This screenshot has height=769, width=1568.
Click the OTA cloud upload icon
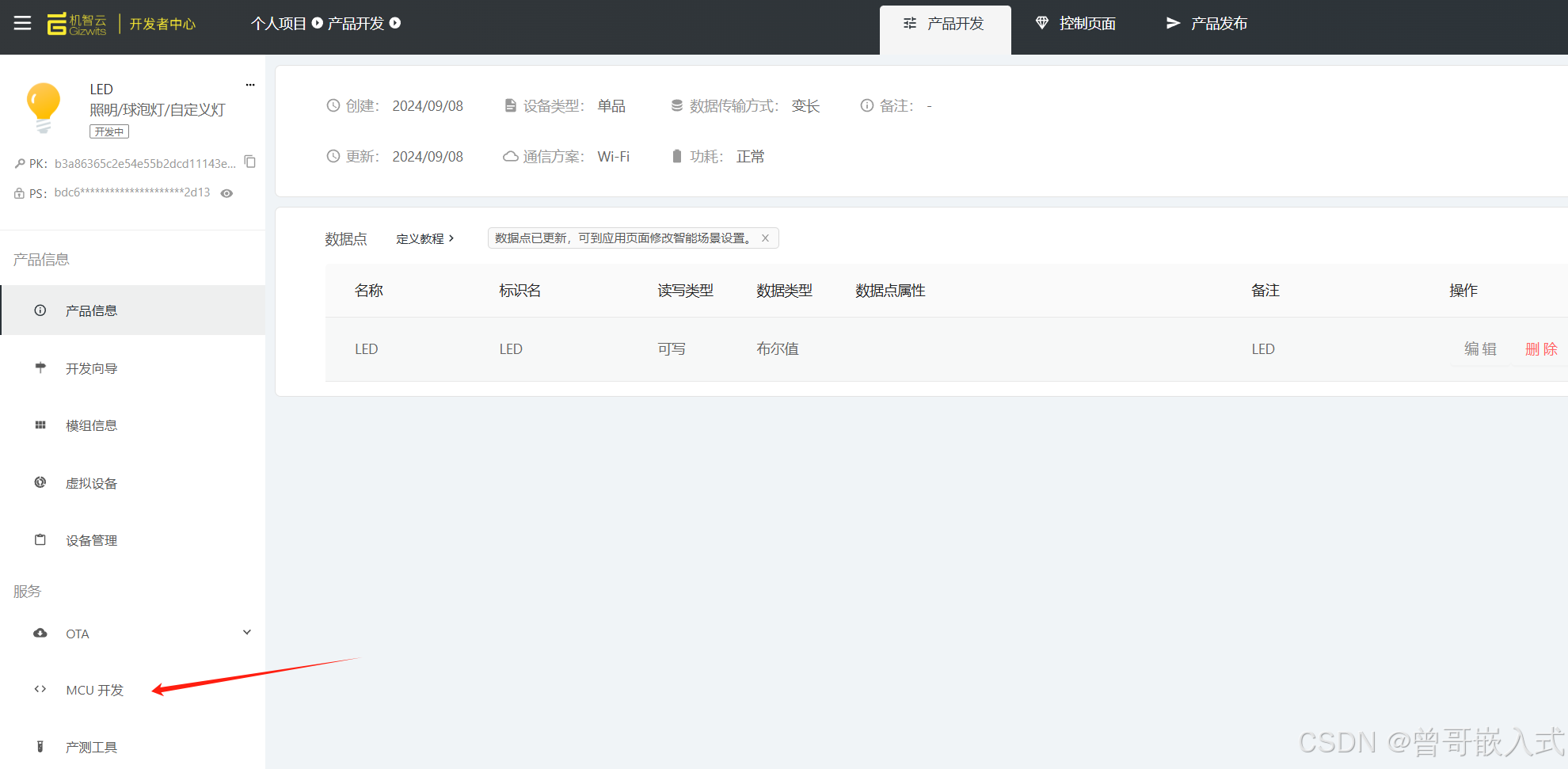(40, 633)
